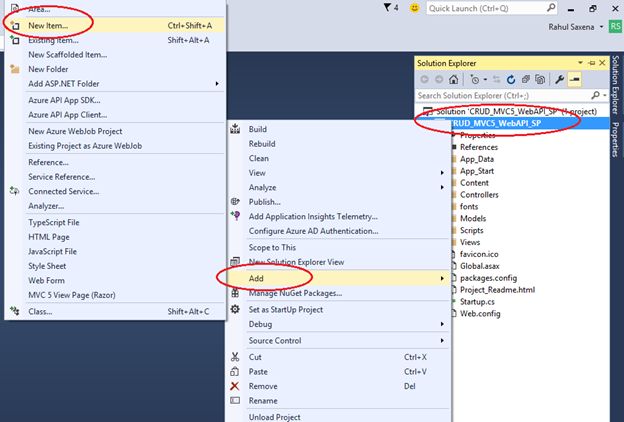Select Startup.cs in Solution Explorer
This screenshot has width=624, height=422.
coord(477,301)
